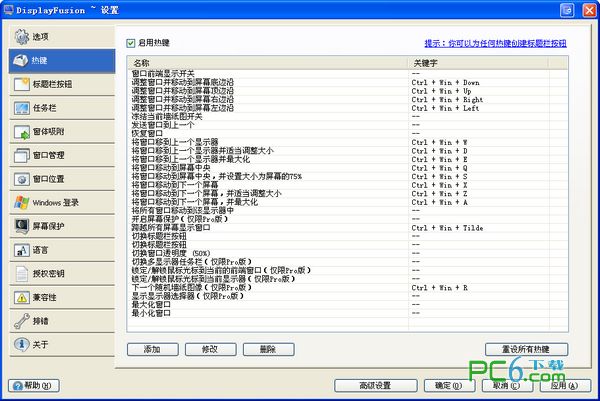Select the row 将所有窗口移动到该显示器中
This screenshot has height=401, width=600.
pos(347,210)
